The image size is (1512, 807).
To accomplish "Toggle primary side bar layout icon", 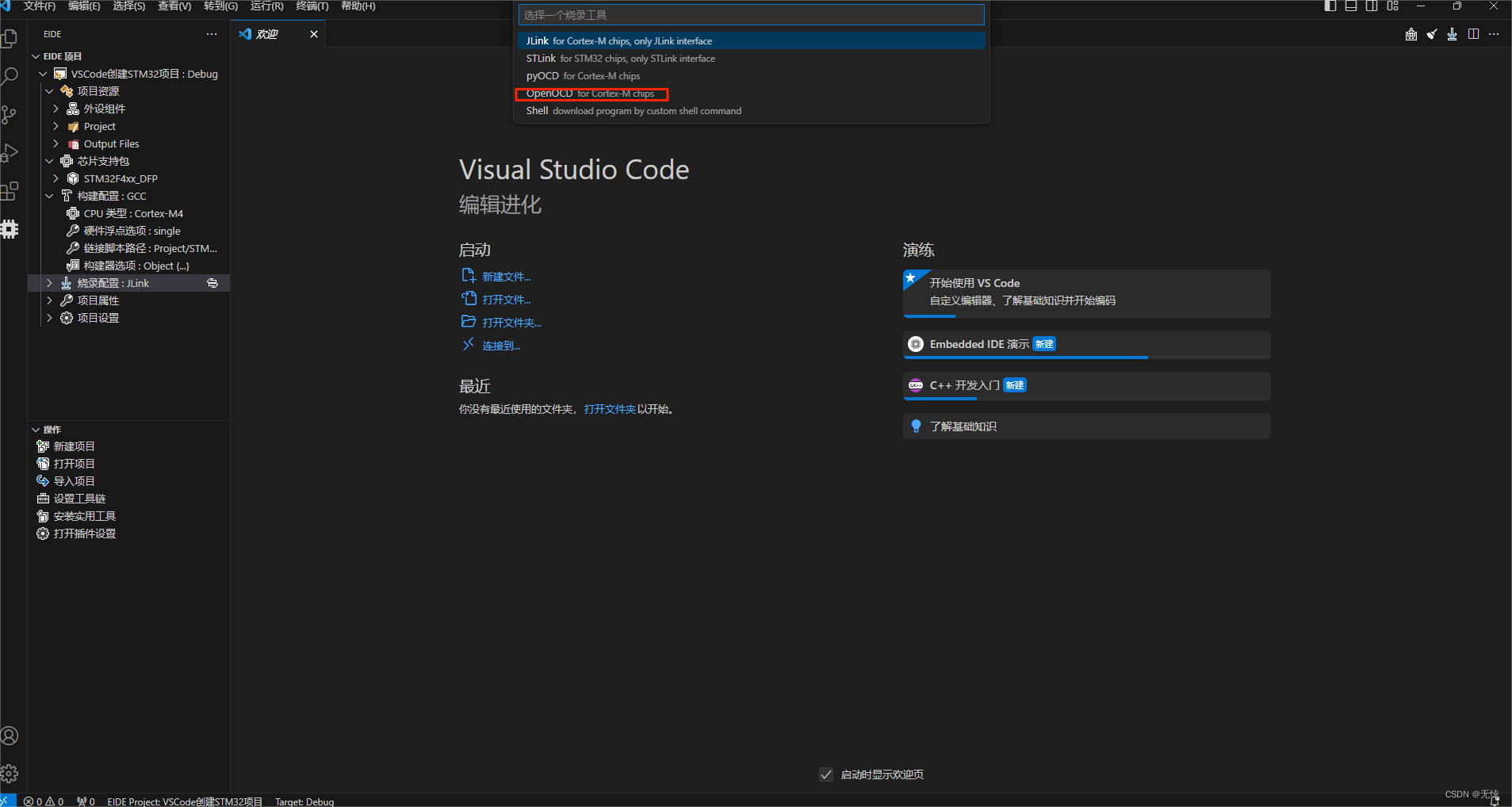I will tap(1330, 6).
